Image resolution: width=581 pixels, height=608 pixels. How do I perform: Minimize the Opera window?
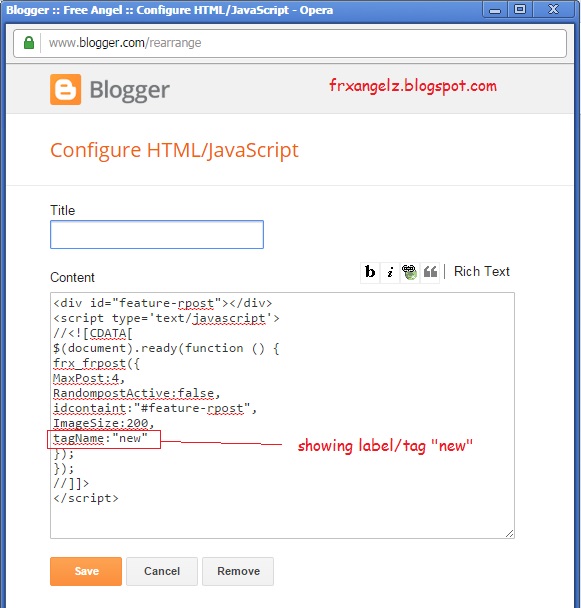[x=495, y=9]
